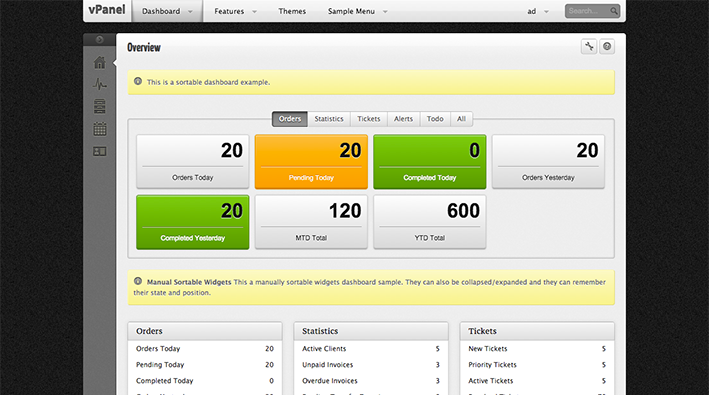Open the calendar sidebar icon
The height and width of the screenshot is (395, 709).
pyautogui.click(x=99, y=129)
